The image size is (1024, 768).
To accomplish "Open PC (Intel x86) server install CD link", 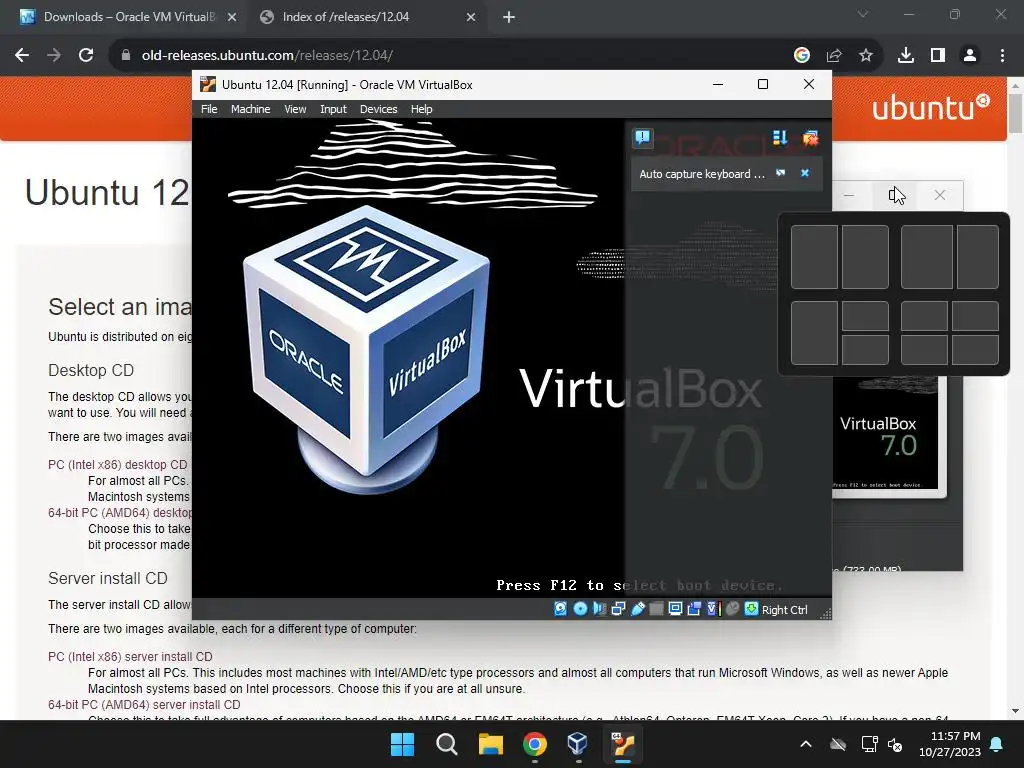I will [130, 656].
